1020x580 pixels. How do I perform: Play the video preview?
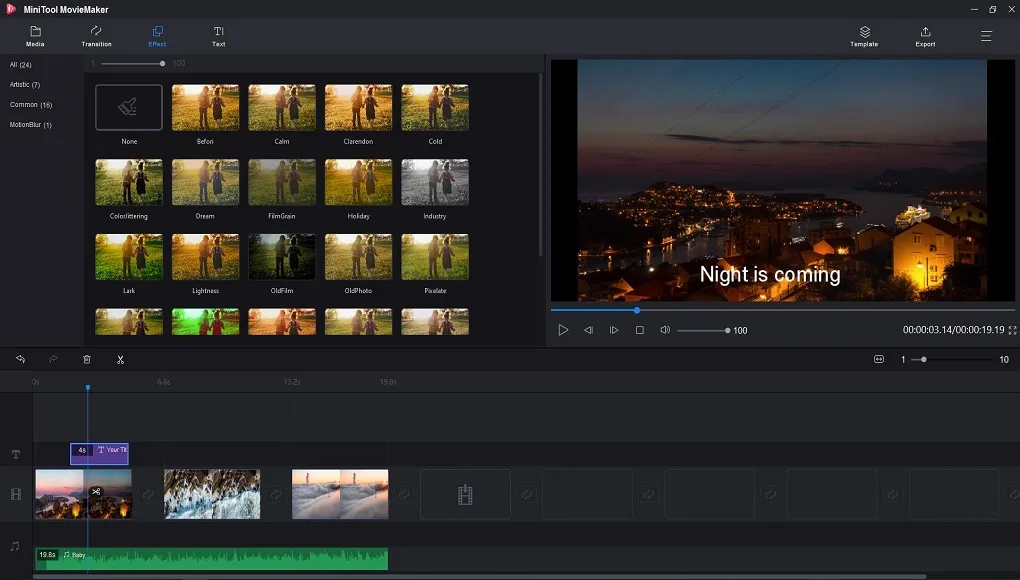tap(563, 330)
